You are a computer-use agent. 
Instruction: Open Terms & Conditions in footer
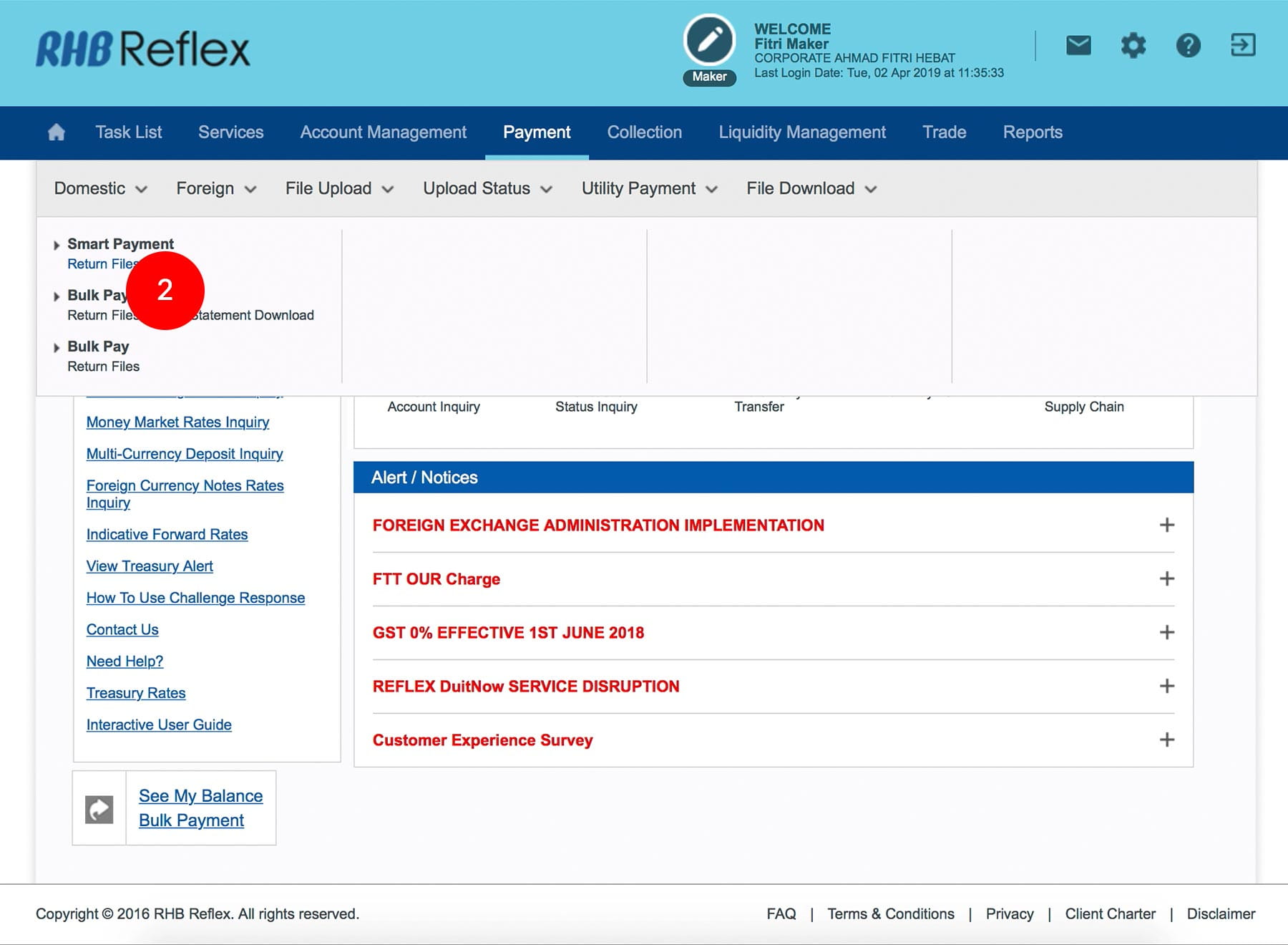pyautogui.click(x=890, y=914)
